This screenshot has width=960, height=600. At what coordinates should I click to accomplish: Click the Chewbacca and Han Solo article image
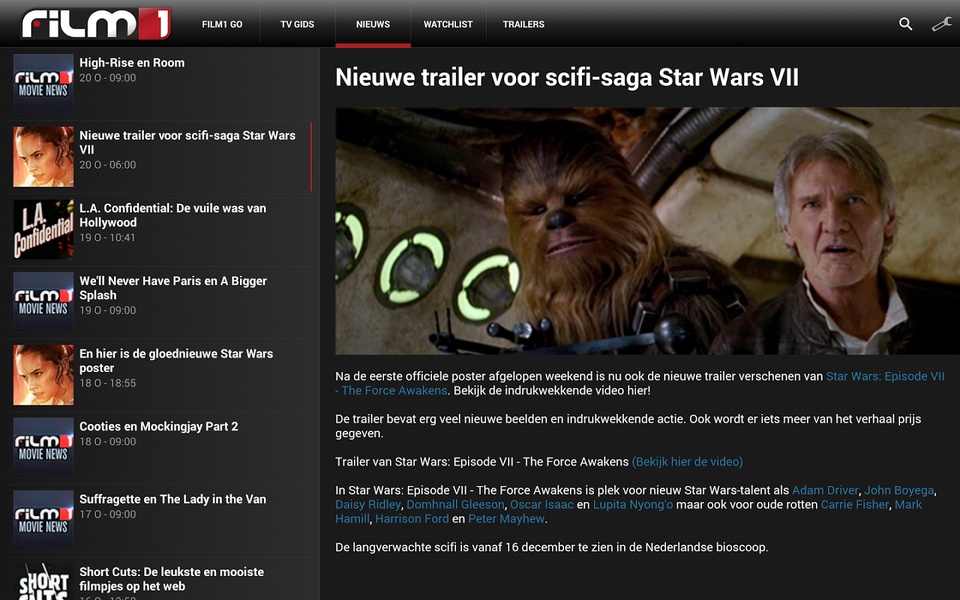tap(648, 231)
